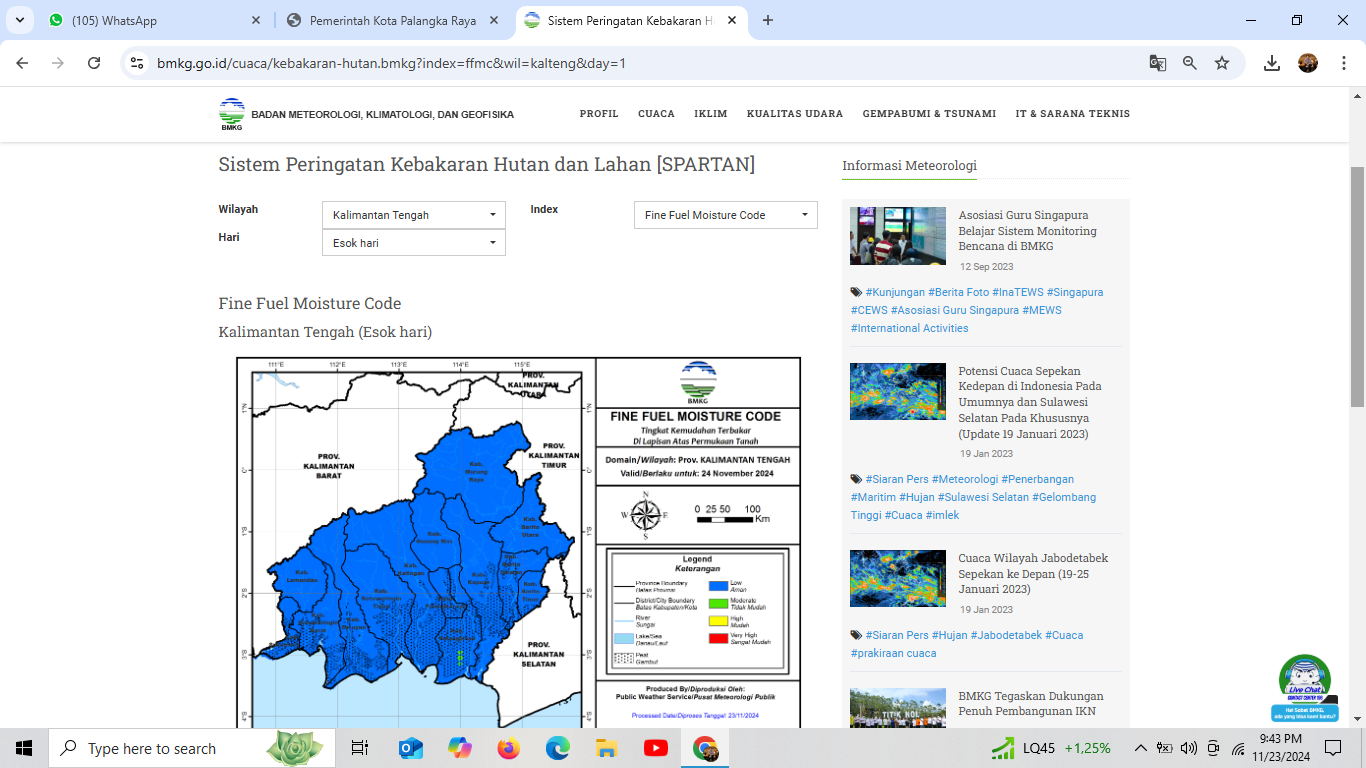
Task: Click the browser forward arrow
Action: [58, 63]
